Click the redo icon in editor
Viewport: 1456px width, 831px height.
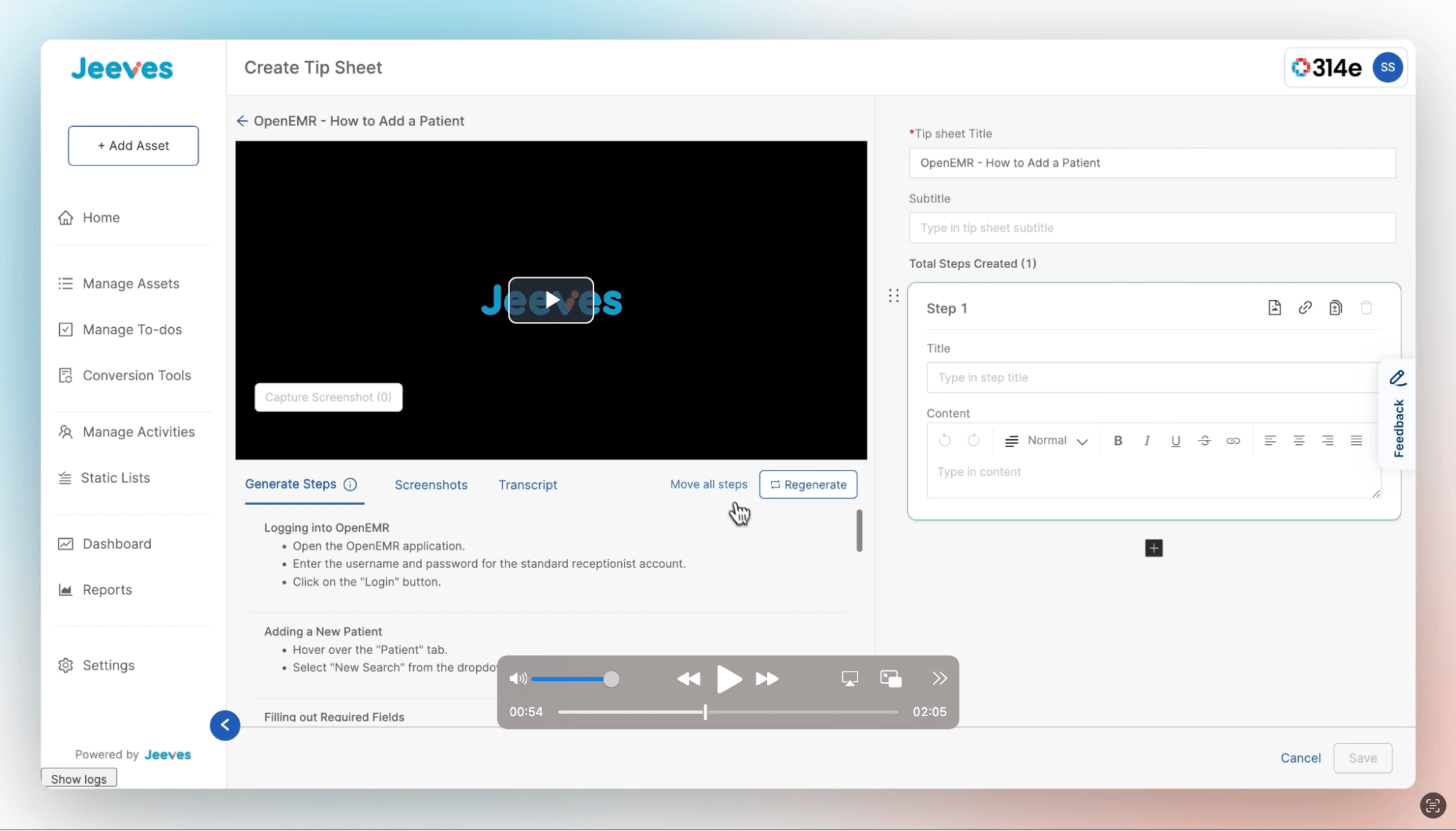click(x=974, y=441)
